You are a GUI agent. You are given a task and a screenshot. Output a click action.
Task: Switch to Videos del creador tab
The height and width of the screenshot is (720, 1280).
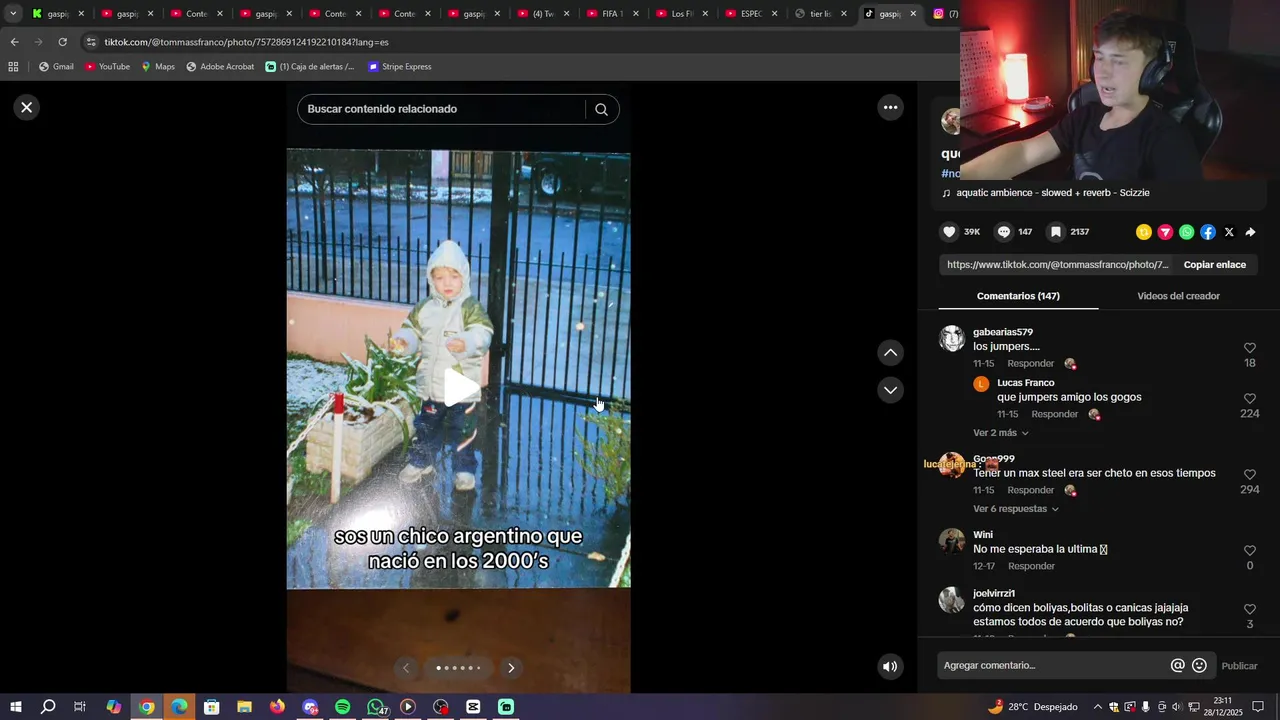1178,296
